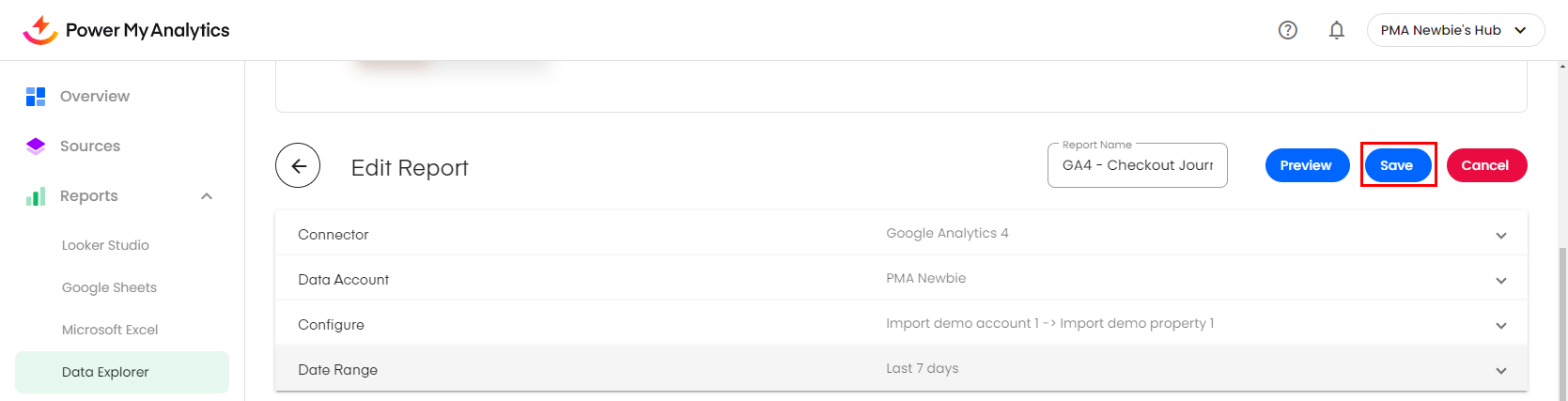Click the Power My Analytics logo
1568x401 pixels.
pyautogui.click(x=126, y=30)
